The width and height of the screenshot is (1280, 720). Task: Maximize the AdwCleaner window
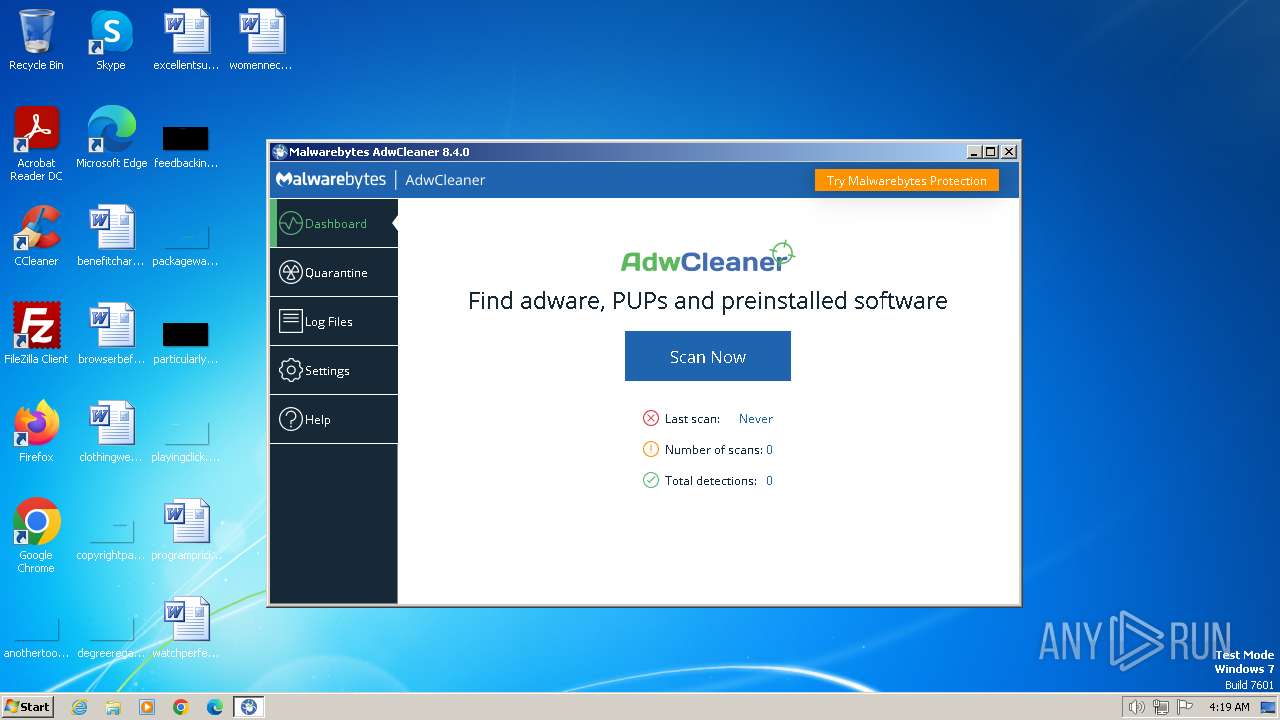[991, 152]
